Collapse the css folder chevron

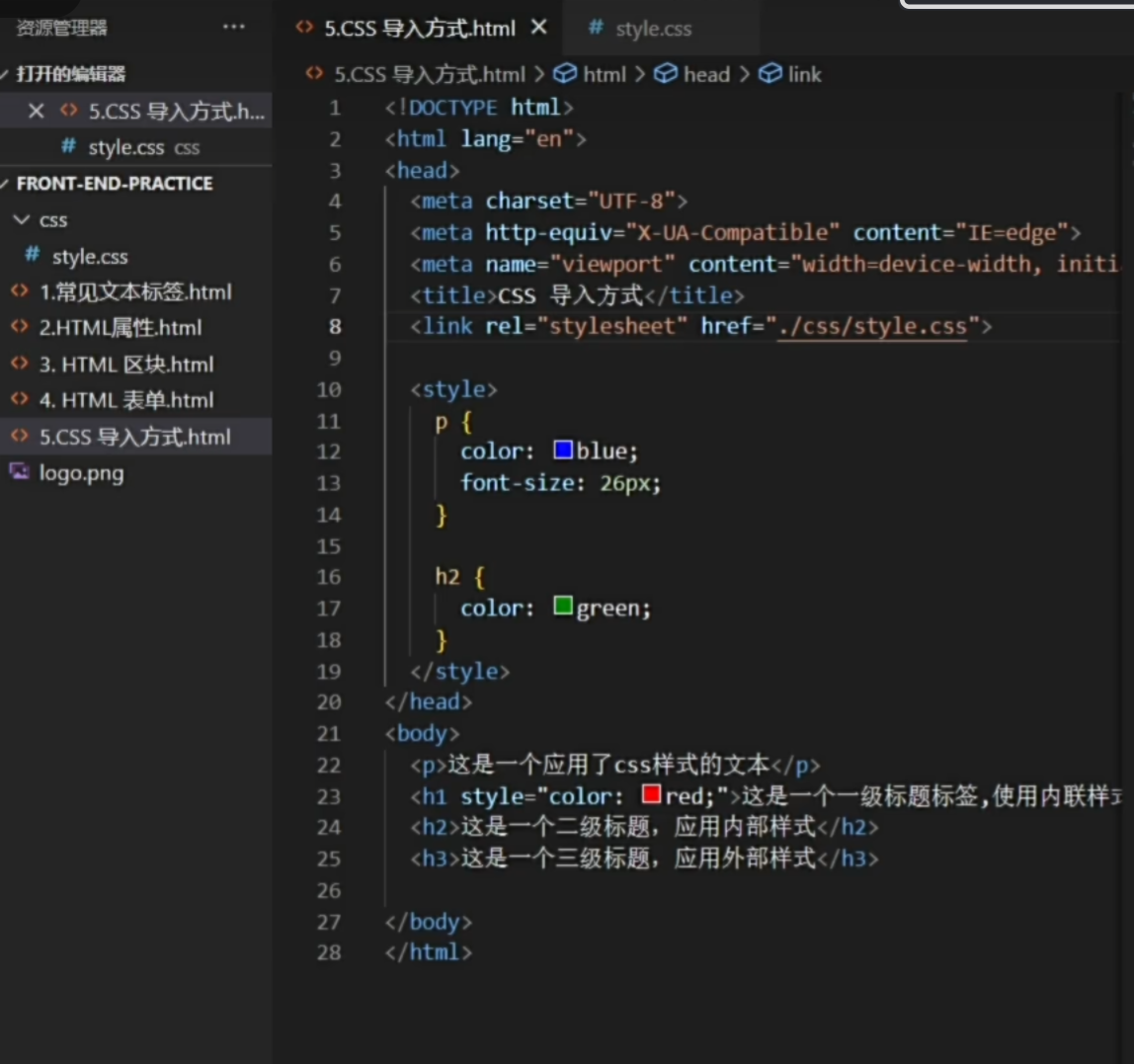click(22, 219)
